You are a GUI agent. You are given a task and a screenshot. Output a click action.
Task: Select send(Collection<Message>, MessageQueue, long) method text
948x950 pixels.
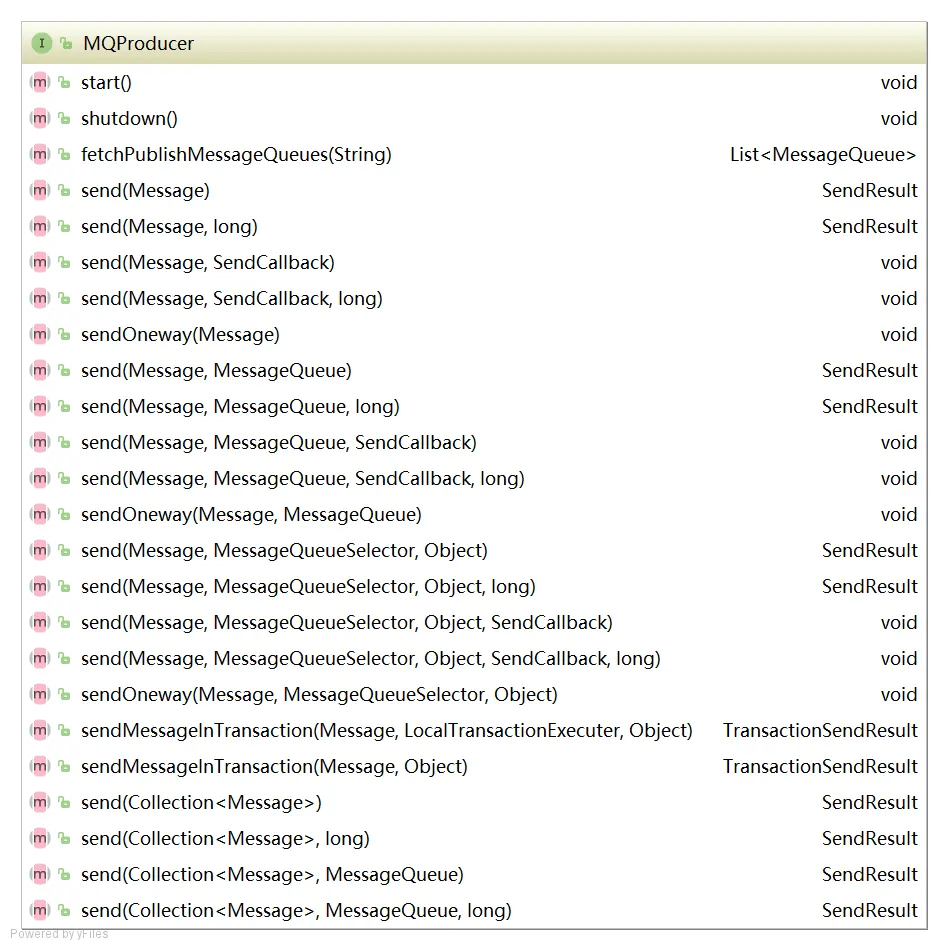tap(296, 910)
